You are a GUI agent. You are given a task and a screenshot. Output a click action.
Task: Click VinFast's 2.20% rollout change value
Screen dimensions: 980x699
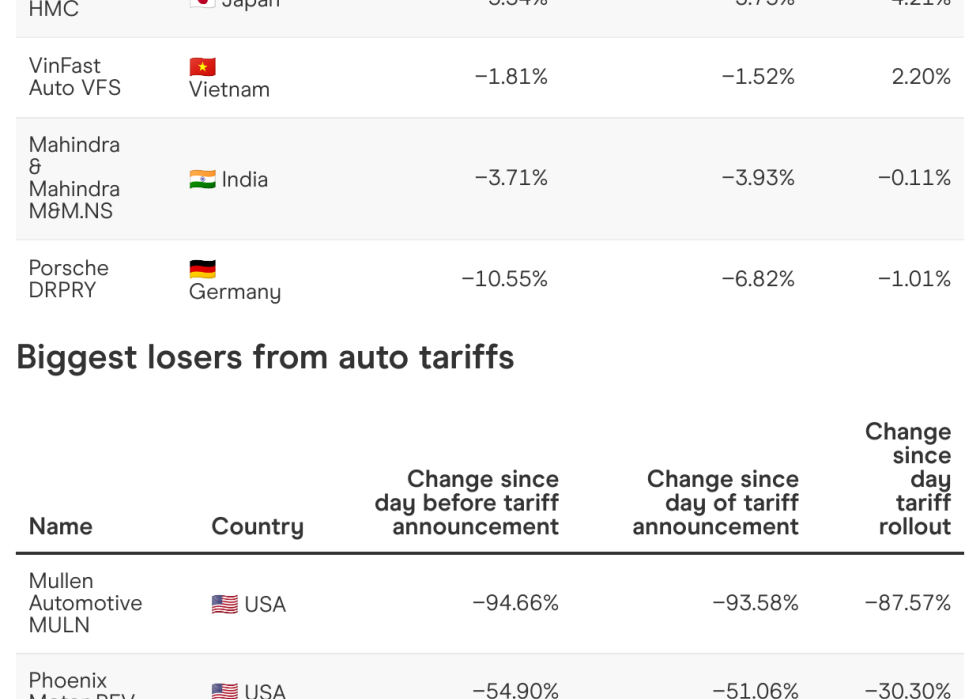tap(921, 77)
